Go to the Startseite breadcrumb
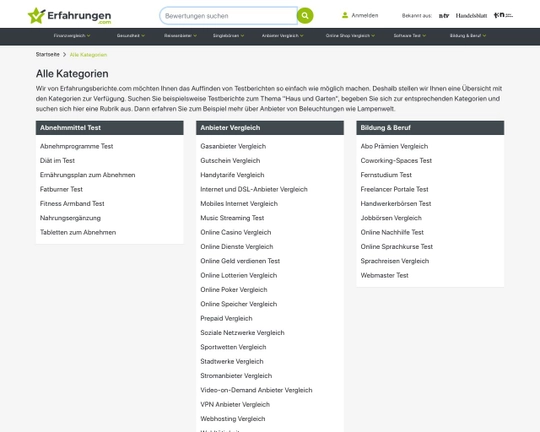 [x=48, y=54]
